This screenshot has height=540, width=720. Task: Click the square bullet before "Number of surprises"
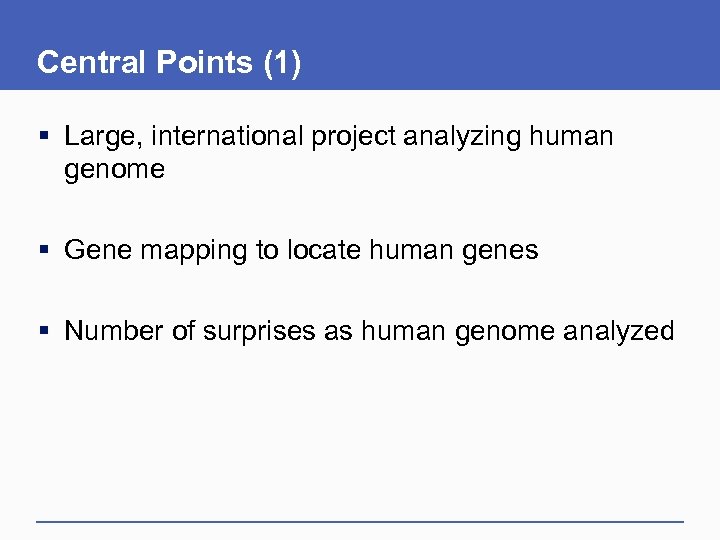coord(46,332)
